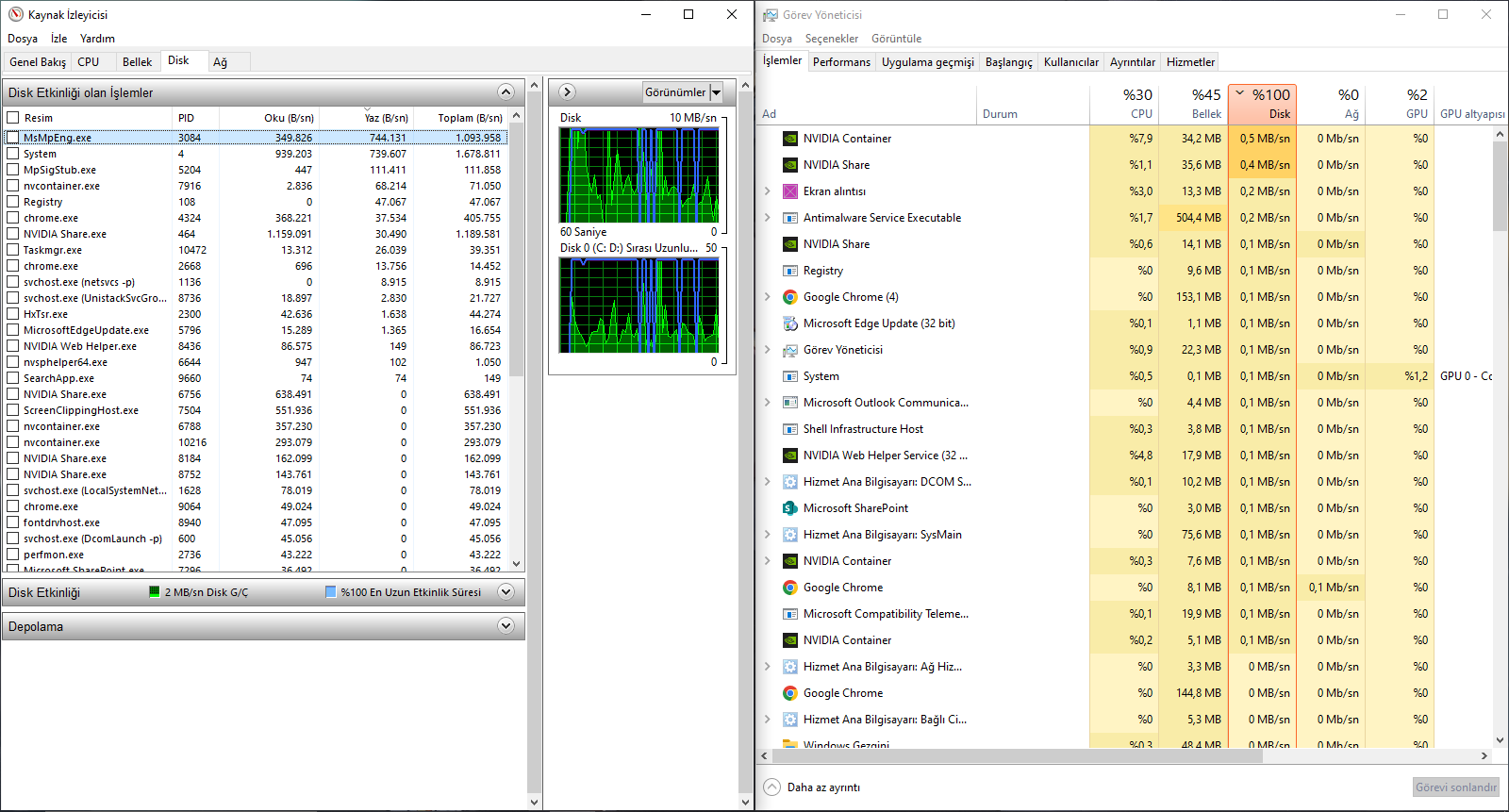Collapse Disk Etkinliği olan İşlemler section
Screen dimensions: 1509x812
pyautogui.click(x=506, y=92)
